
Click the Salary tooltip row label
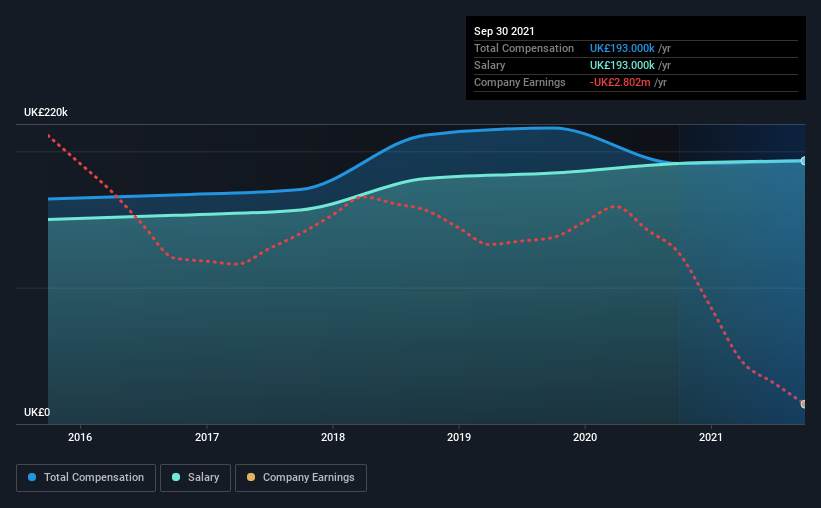pyautogui.click(x=490, y=65)
